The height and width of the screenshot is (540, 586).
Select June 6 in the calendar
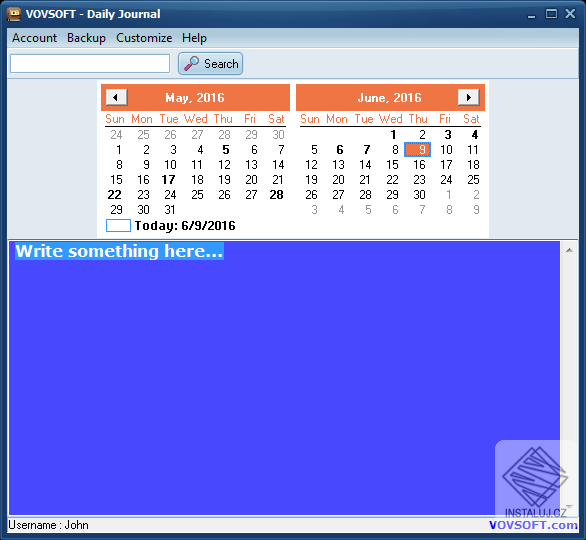[x=340, y=150]
